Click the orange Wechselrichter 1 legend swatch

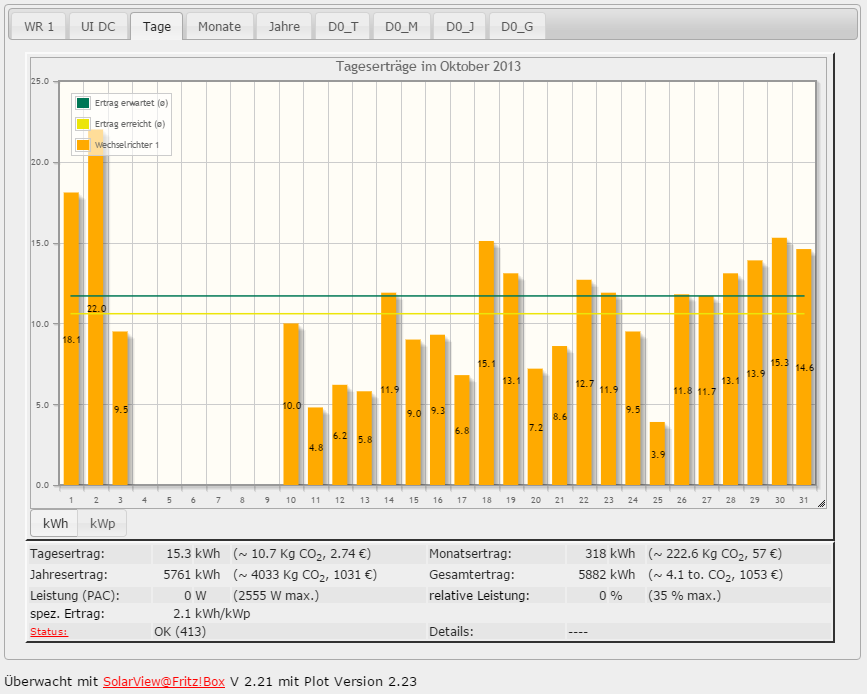pyautogui.click(x=83, y=145)
